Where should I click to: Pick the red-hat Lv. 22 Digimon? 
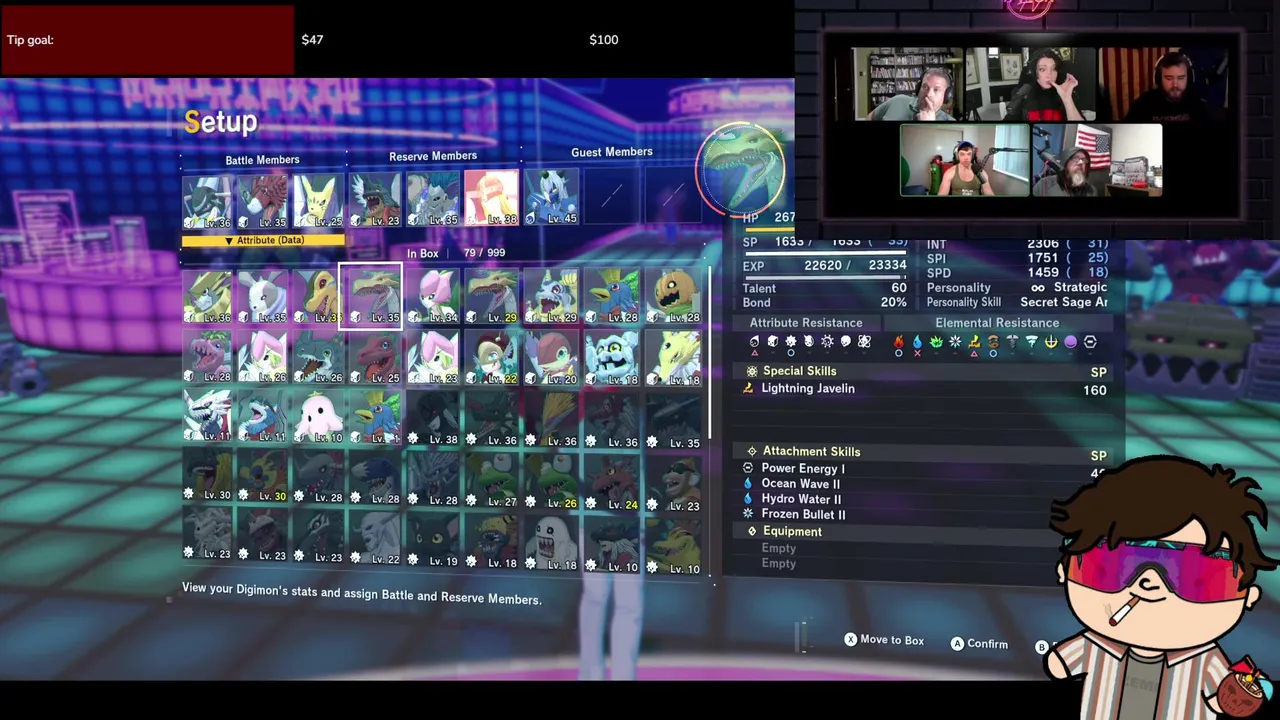click(493, 358)
